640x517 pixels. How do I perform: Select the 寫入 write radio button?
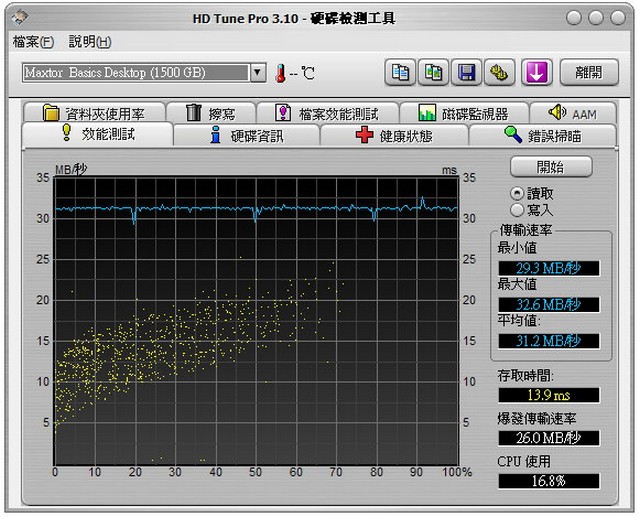517,210
